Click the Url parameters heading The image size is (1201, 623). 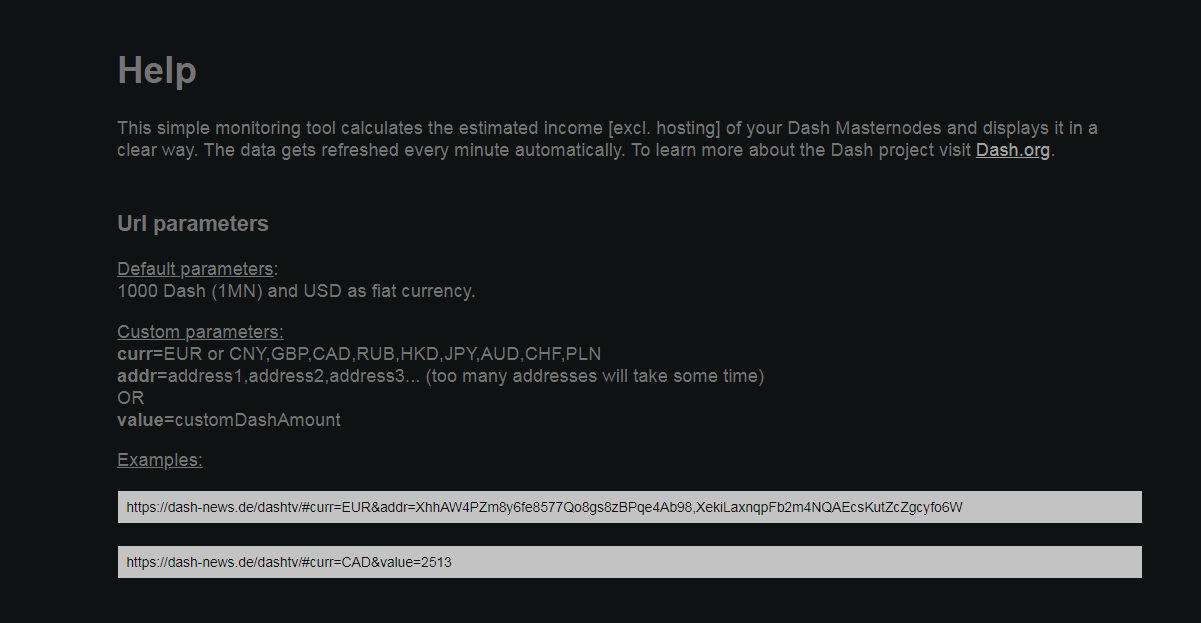[193, 224]
